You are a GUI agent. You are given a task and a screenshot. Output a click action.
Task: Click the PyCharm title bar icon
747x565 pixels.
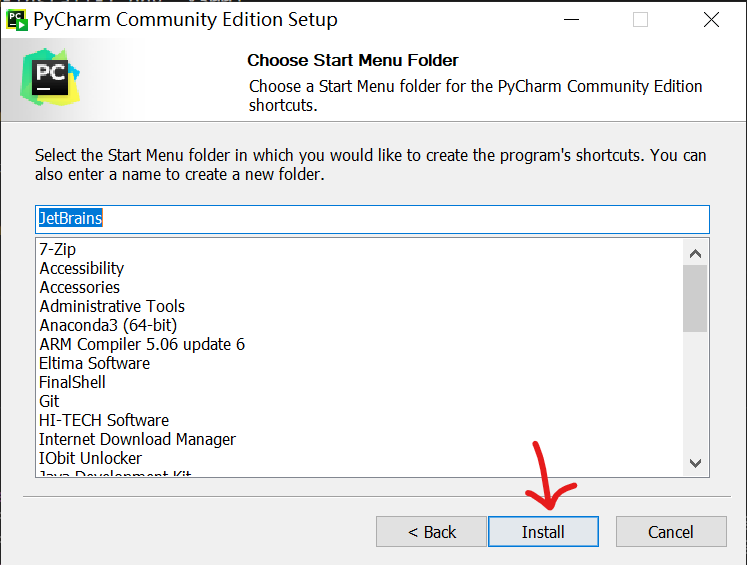[17, 20]
